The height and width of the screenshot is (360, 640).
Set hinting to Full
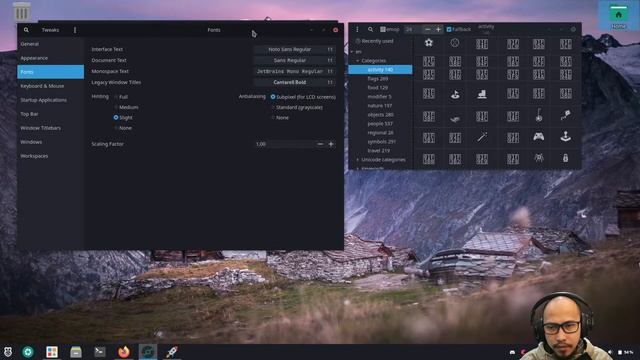click(x=121, y=97)
